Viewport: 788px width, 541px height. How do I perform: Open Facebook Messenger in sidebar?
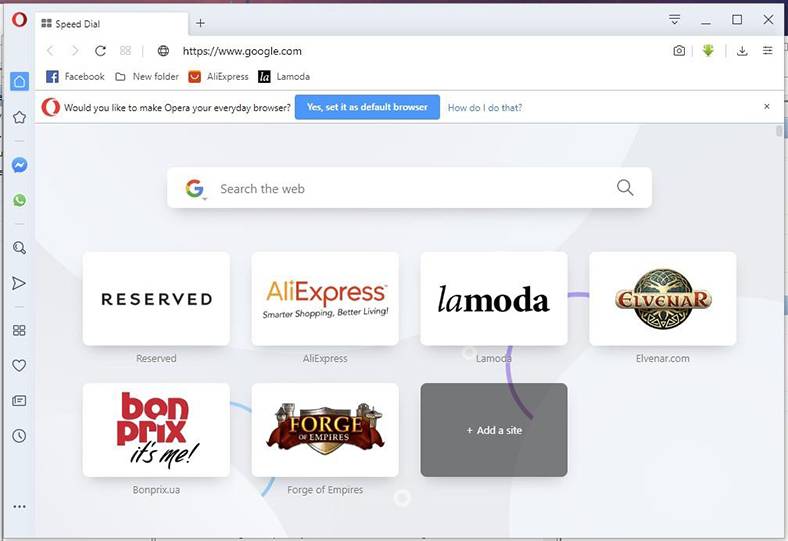19,165
